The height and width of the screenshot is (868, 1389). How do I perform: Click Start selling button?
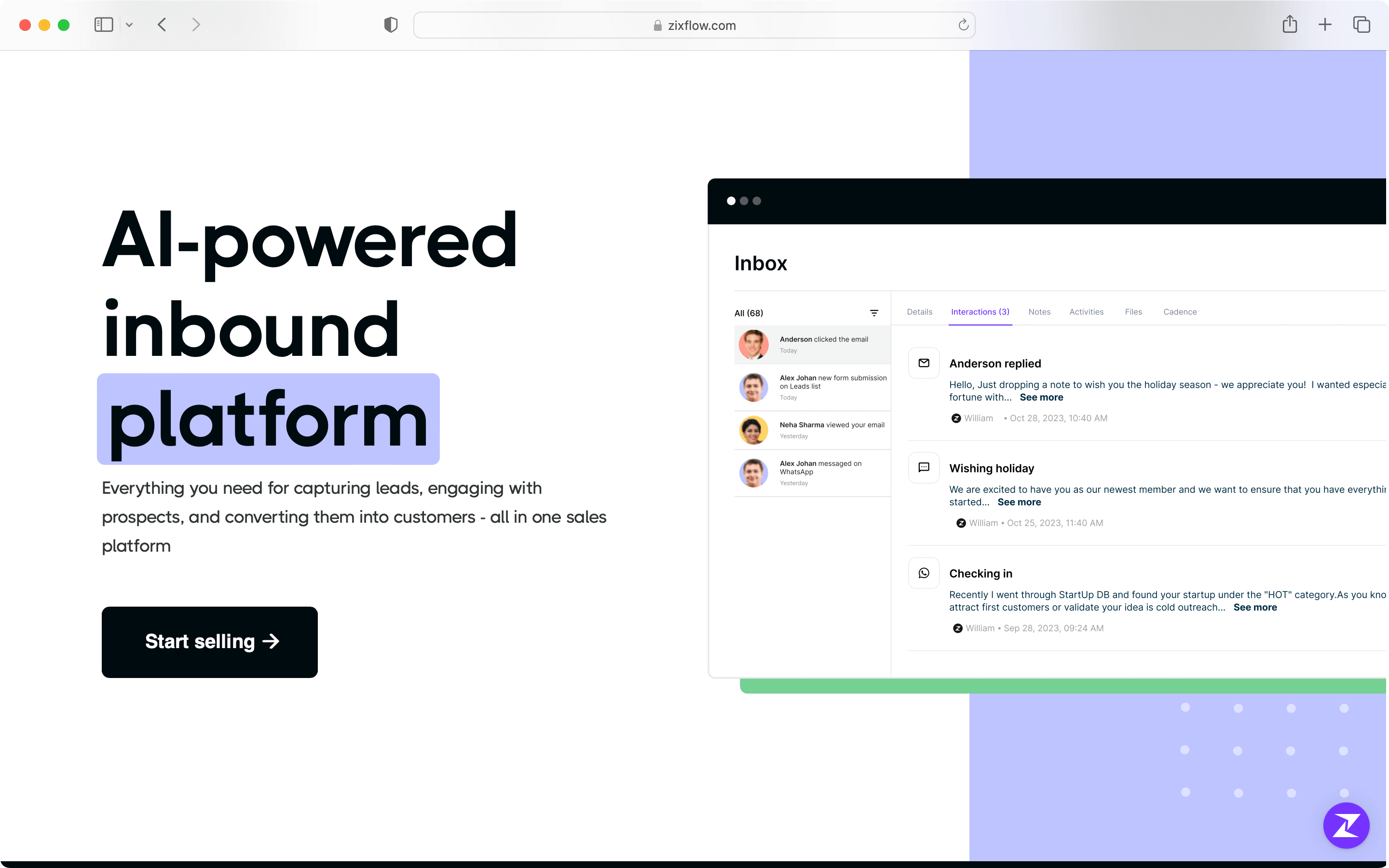pyautogui.click(x=210, y=641)
